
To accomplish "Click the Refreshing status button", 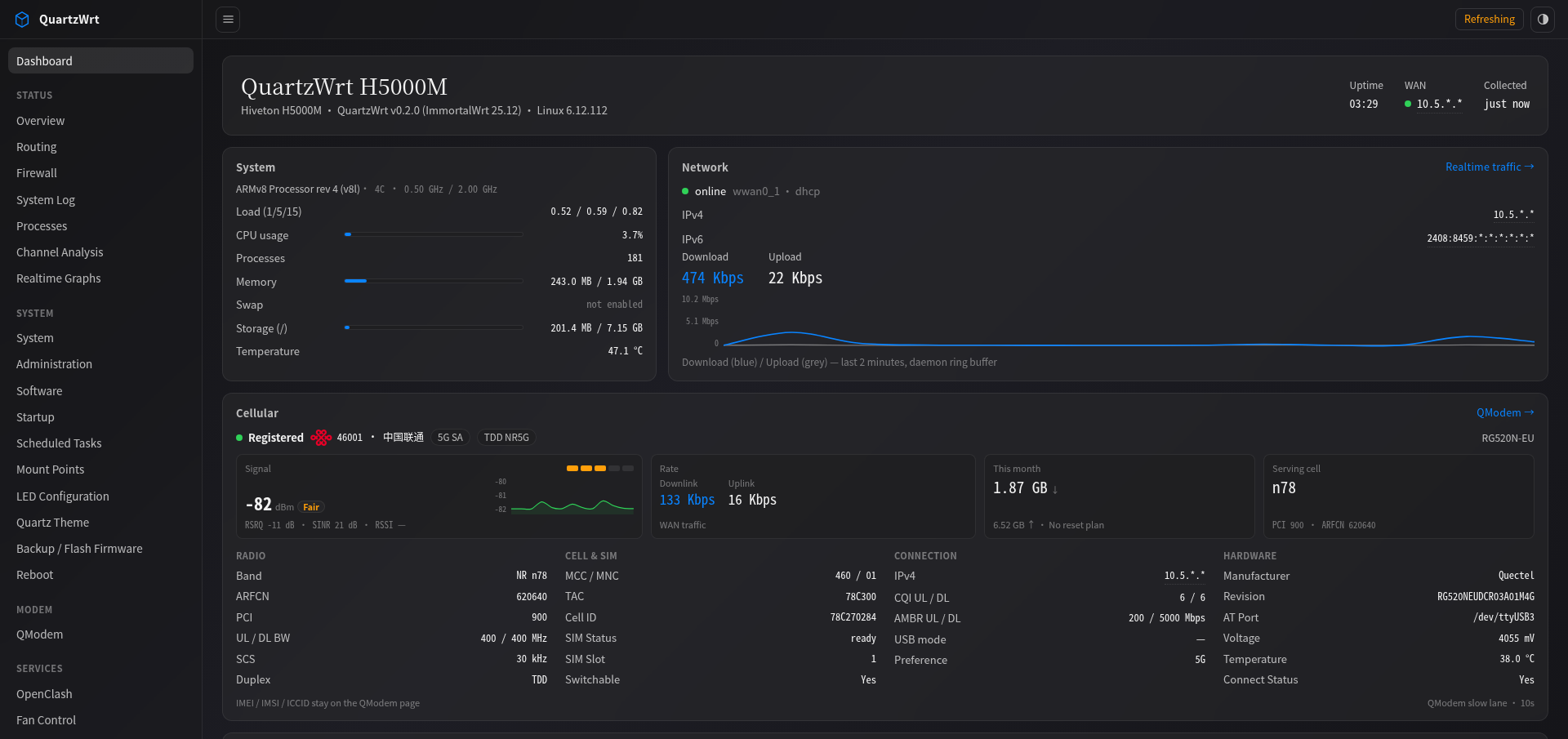I will point(1489,20).
